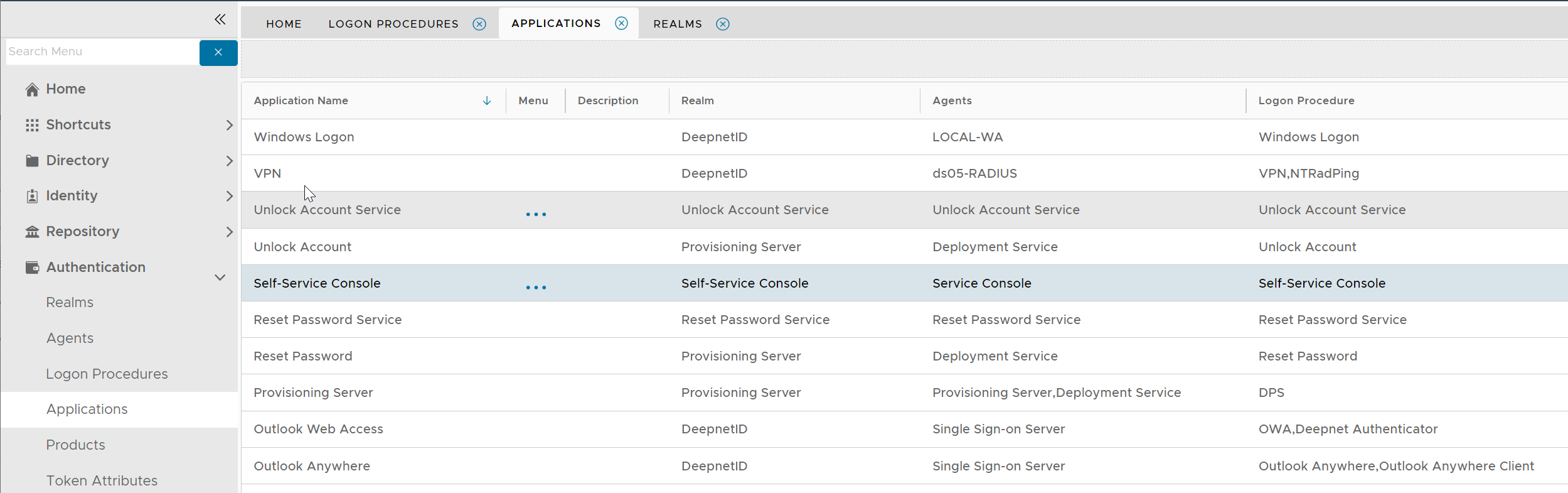1568x493 pixels.
Task: Collapse the sidebar with double-chevron icon
Action: coord(220,19)
